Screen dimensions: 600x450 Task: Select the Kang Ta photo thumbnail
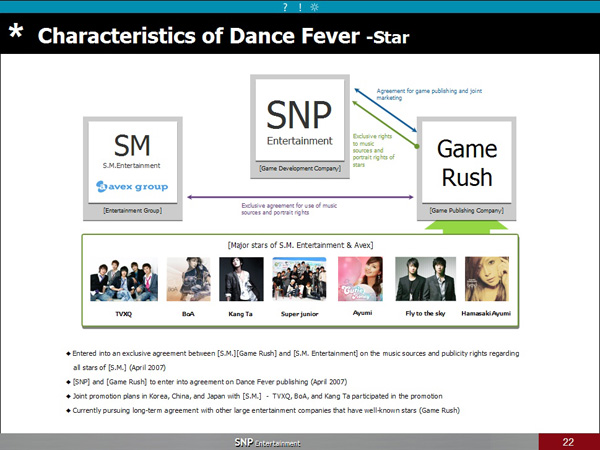[x=241, y=278]
